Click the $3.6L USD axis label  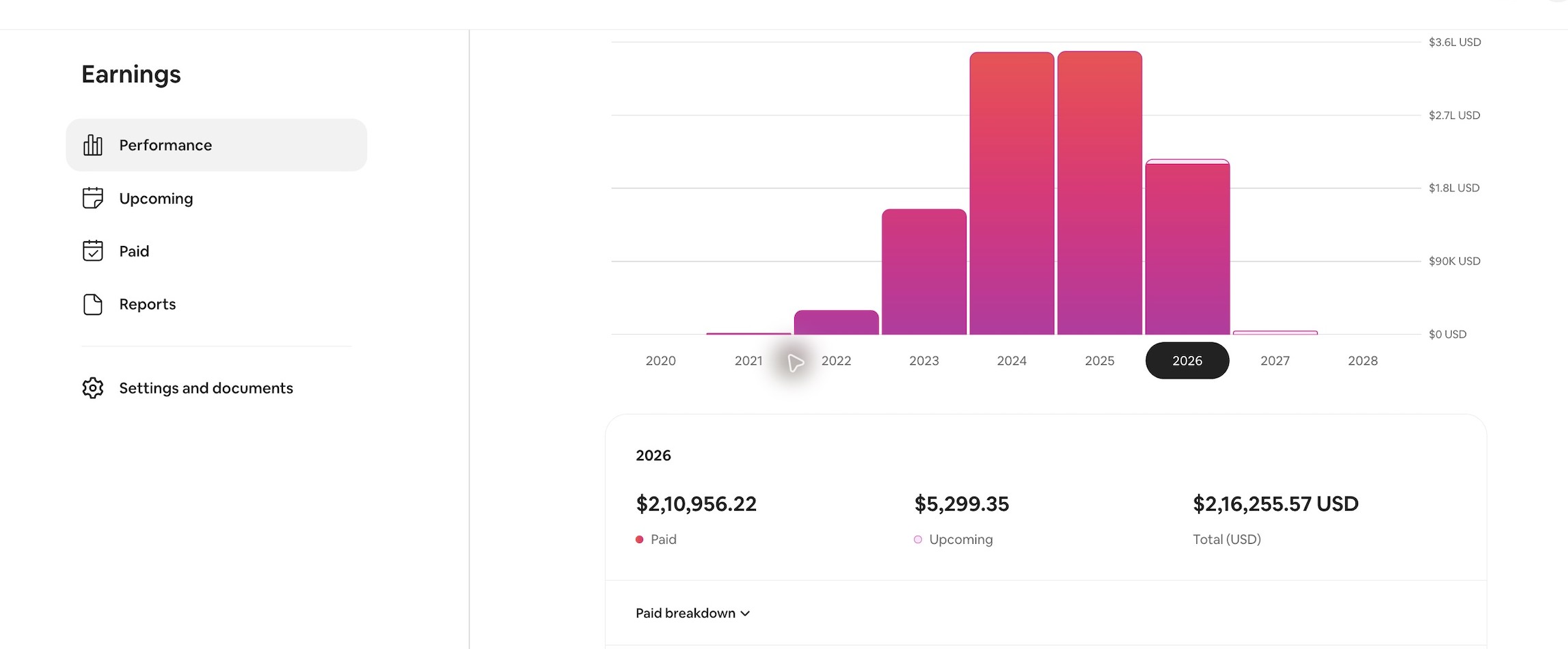(1455, 42)
